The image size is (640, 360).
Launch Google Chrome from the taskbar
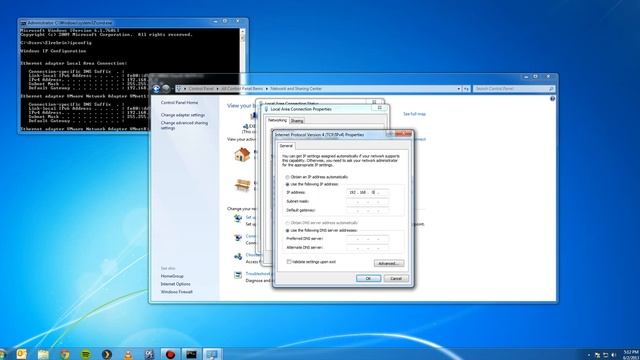click(64, 354)
